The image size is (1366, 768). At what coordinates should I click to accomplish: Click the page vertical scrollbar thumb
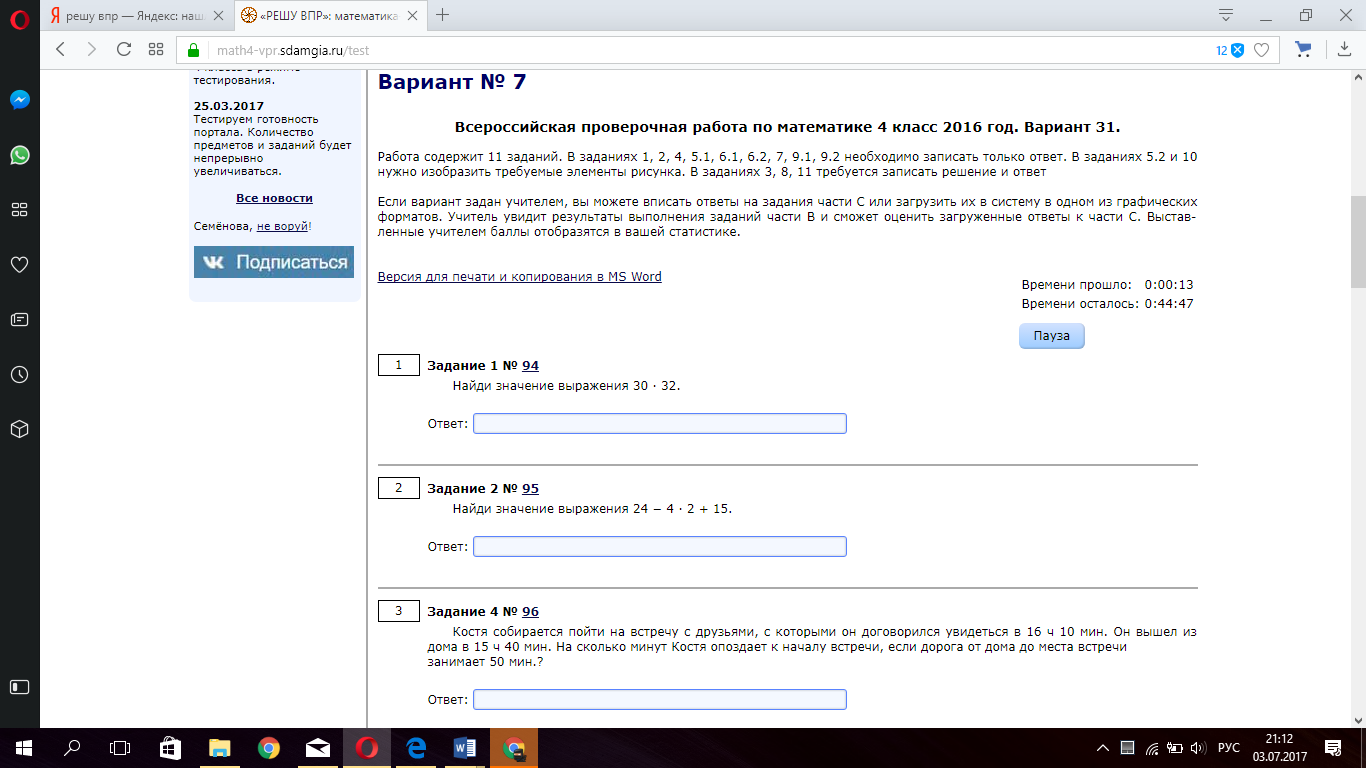tap(1358, 240)
